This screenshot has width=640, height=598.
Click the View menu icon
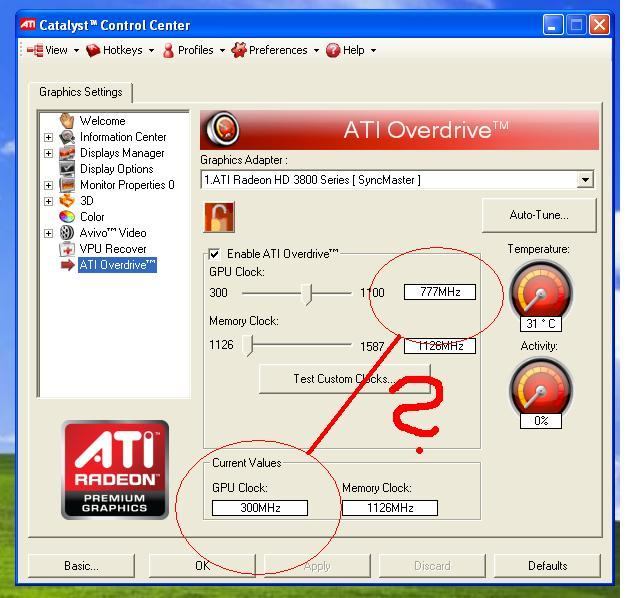pos(35,50)
